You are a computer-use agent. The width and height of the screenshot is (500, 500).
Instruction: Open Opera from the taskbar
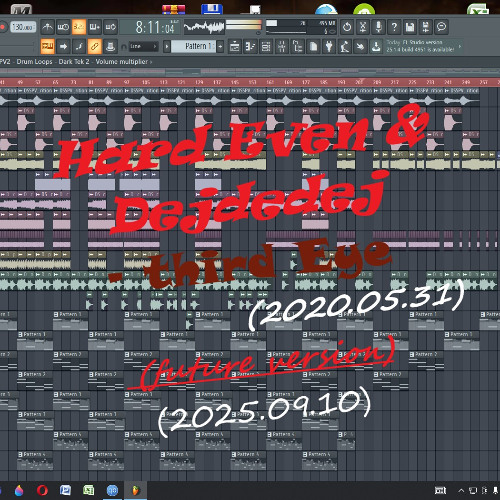click(42, 490)
